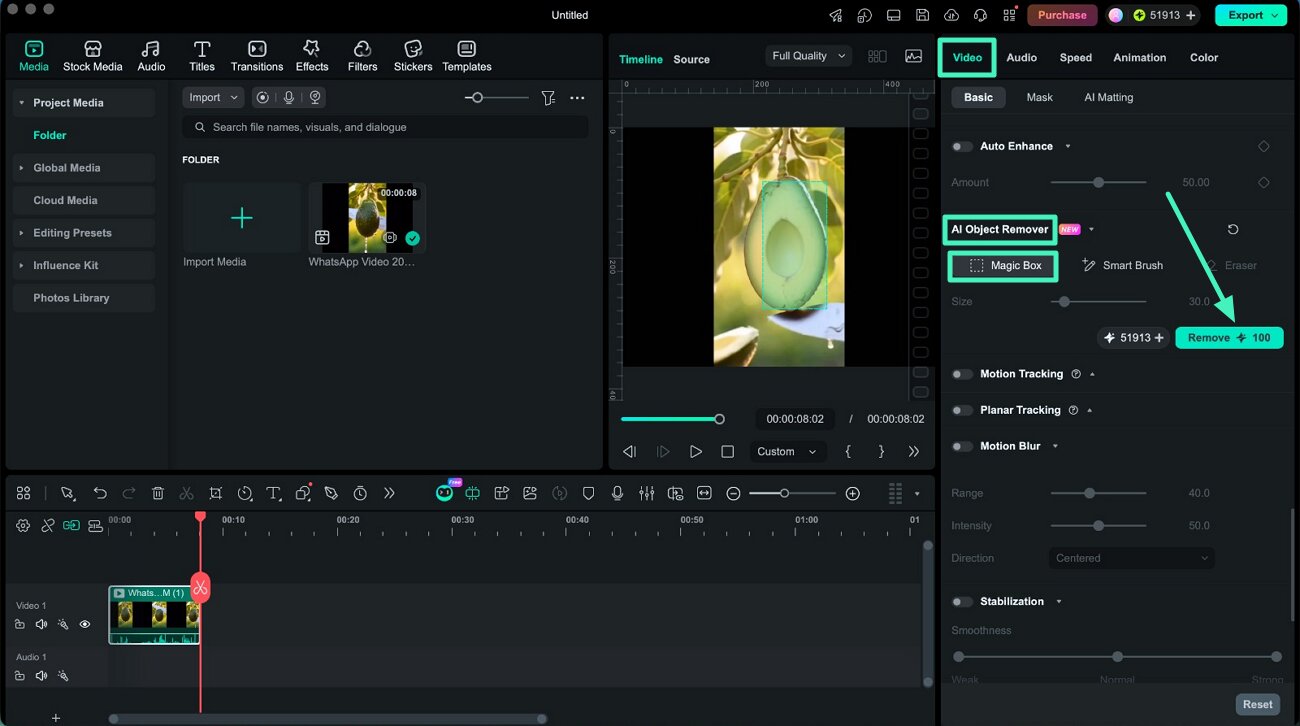Select the Mask sub-tab

(1039, 97)
